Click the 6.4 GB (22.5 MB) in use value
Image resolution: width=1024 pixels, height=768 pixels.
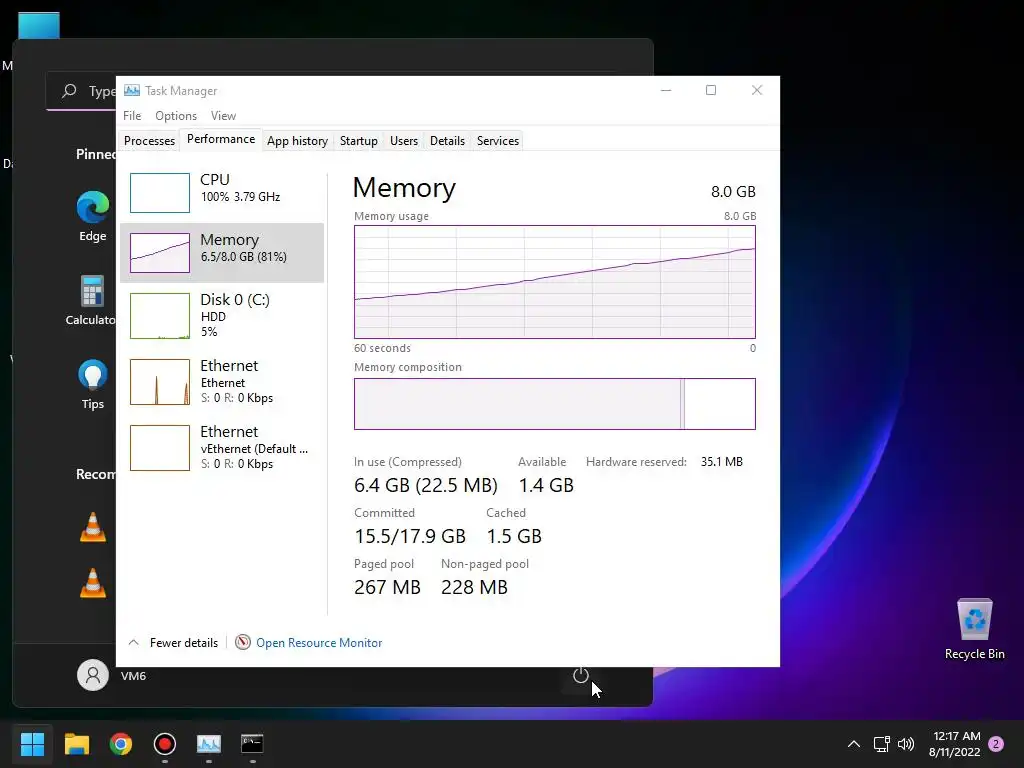(x=426, y=485)
